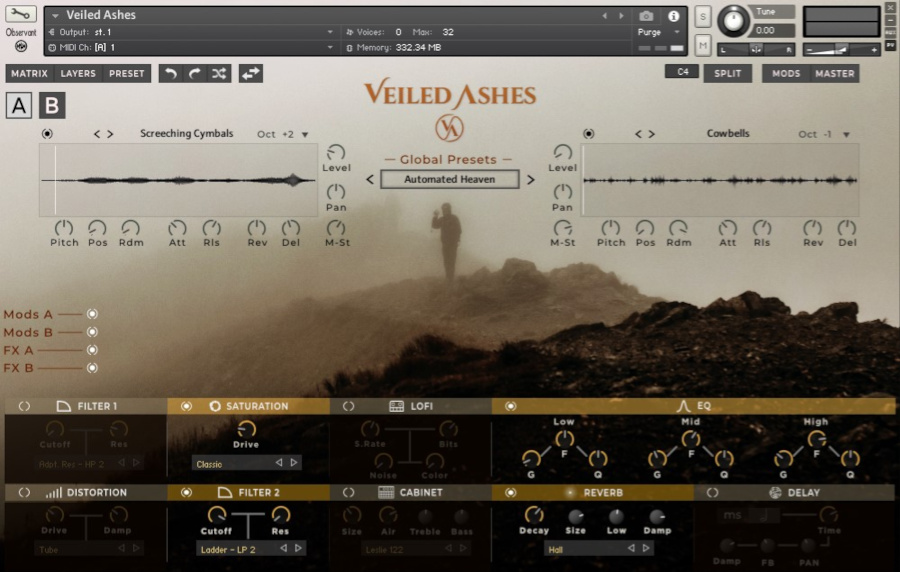Viewport: 900px width, 572px height.
Task: Solo the instrument with S button
Action: 703,17
